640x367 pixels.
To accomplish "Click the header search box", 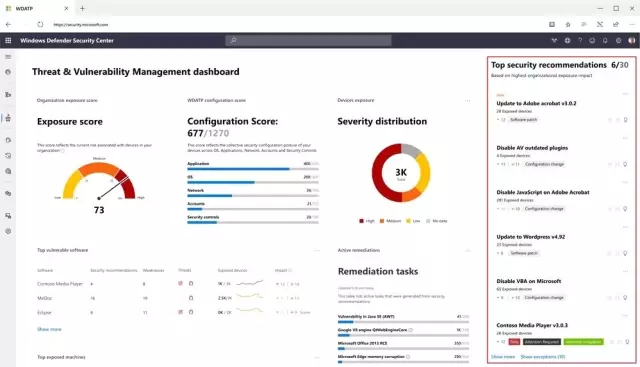I will [x=308, y=40].
